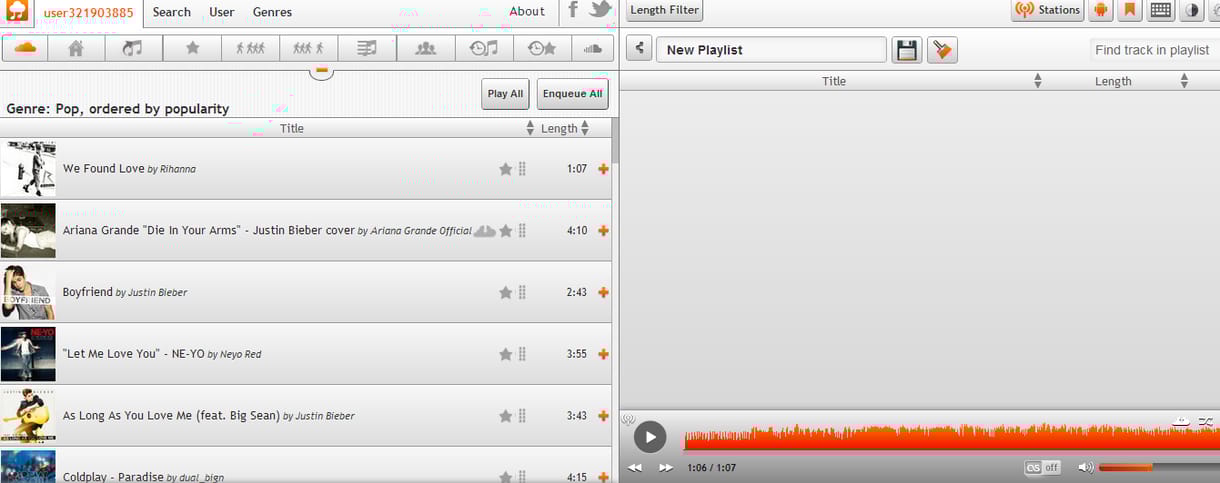Toggle favorite star on Boyfriend track

pos(505,293)
